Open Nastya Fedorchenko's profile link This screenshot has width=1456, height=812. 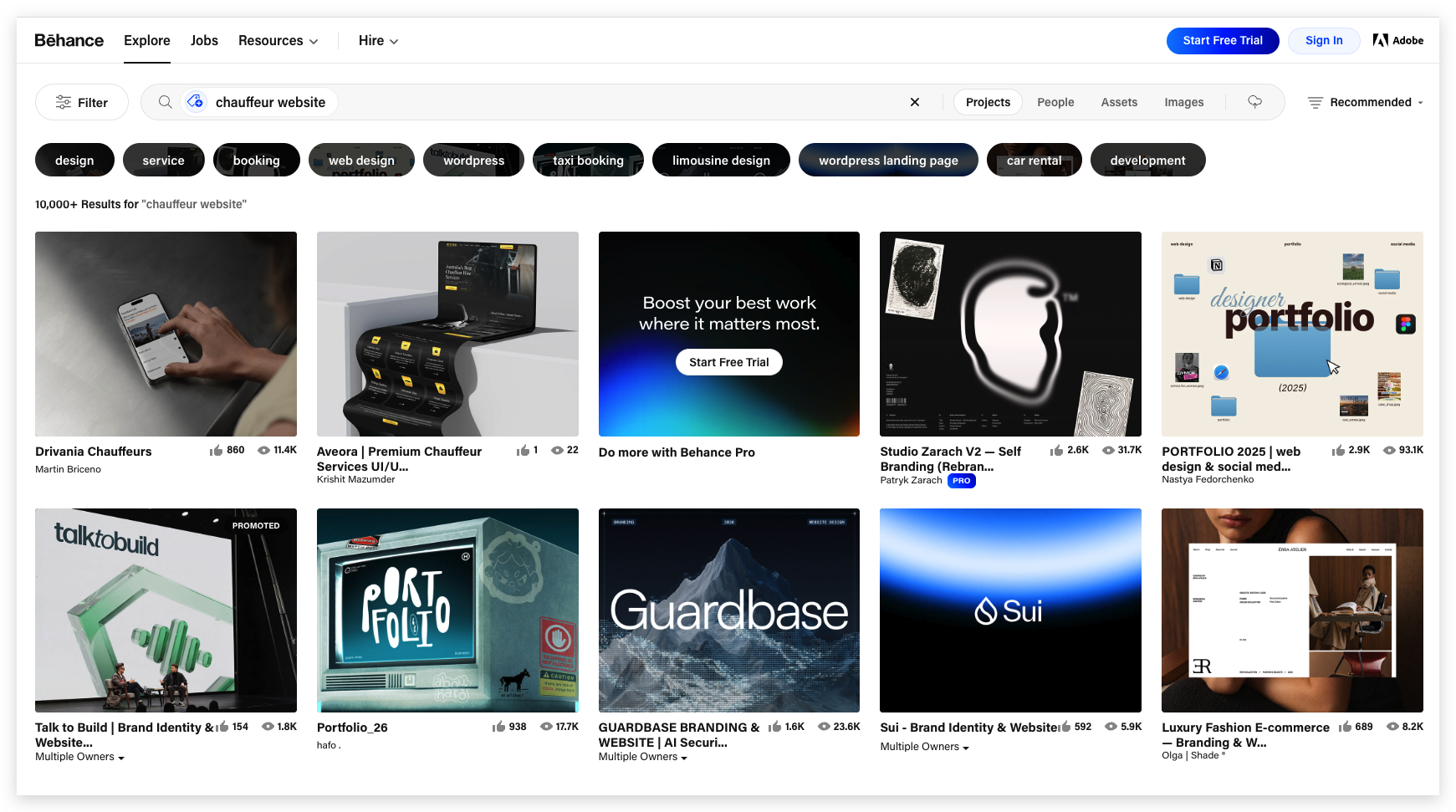coord(1208,479)
